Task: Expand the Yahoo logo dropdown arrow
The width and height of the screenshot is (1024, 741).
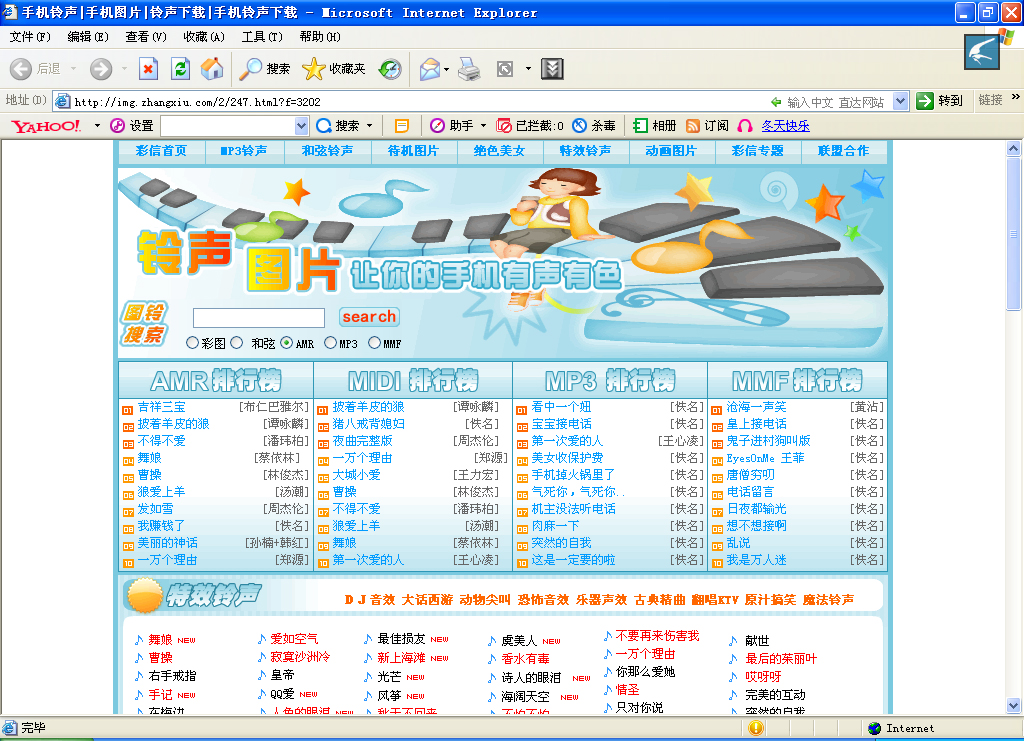Action: point(97,126)
